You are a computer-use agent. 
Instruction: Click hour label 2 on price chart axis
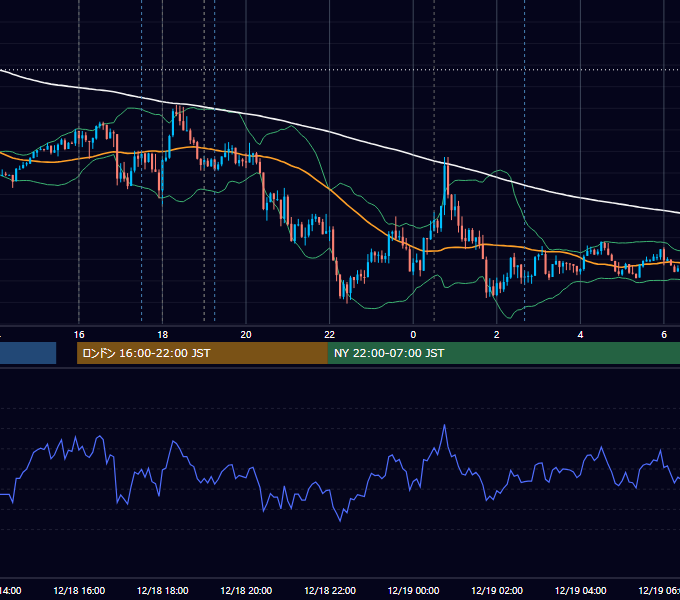[x=497, y=335]
